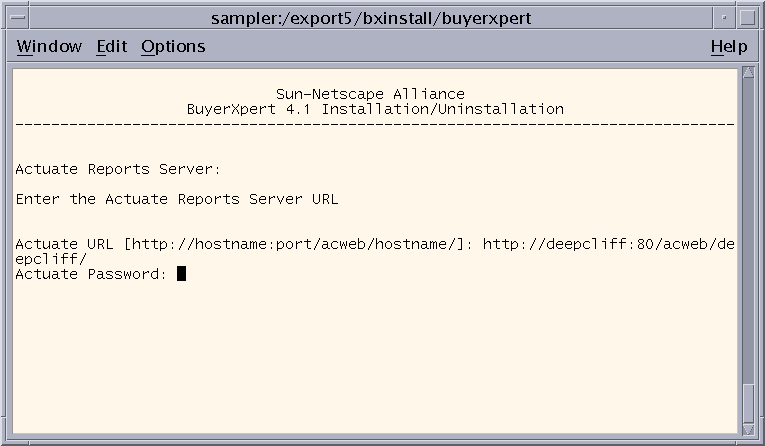Click 'Enter the Actuate Reports Server URL' text
This screenshot has width=765, height=446.
177,199
